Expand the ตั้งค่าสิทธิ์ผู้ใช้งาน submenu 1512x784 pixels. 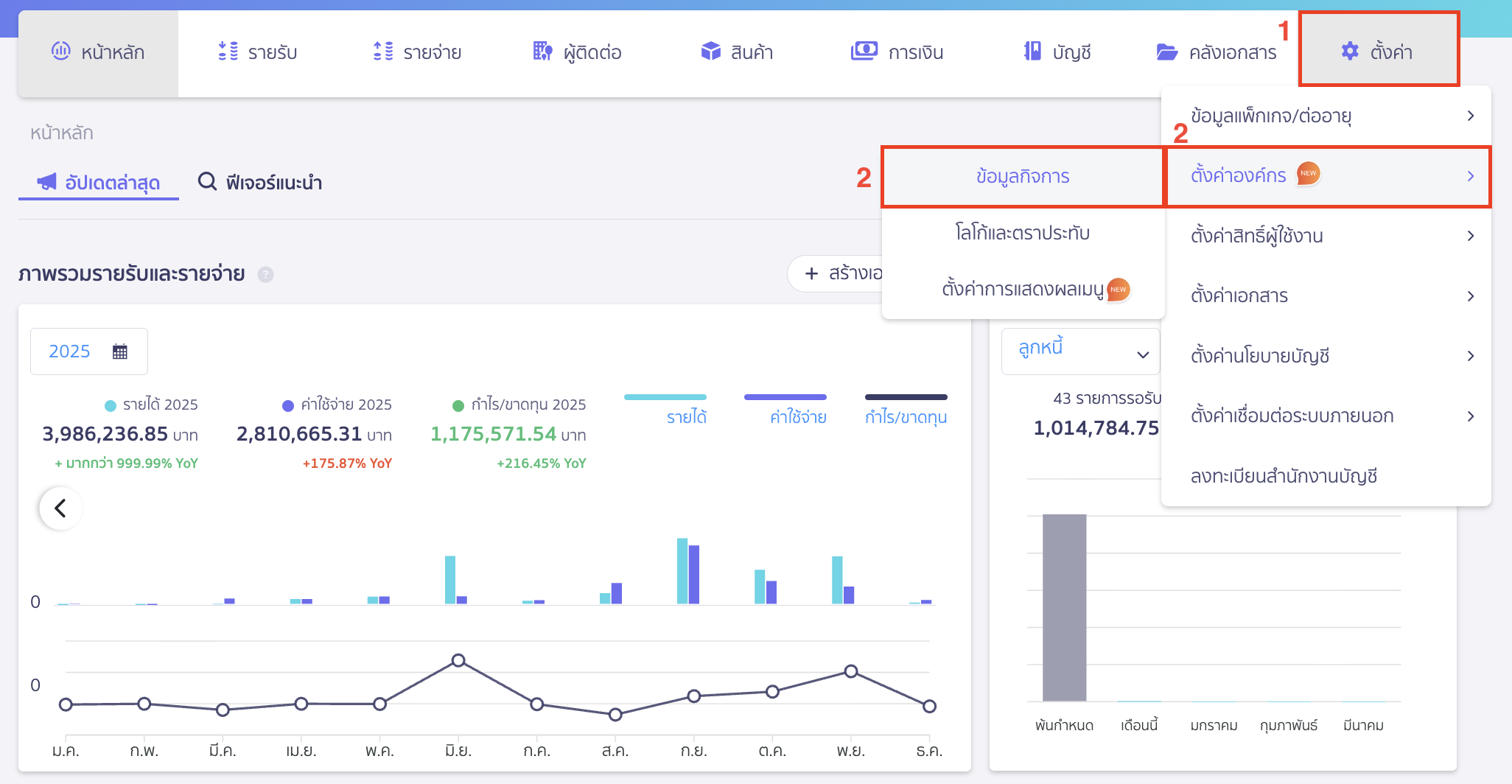(x=1326, y=236)
